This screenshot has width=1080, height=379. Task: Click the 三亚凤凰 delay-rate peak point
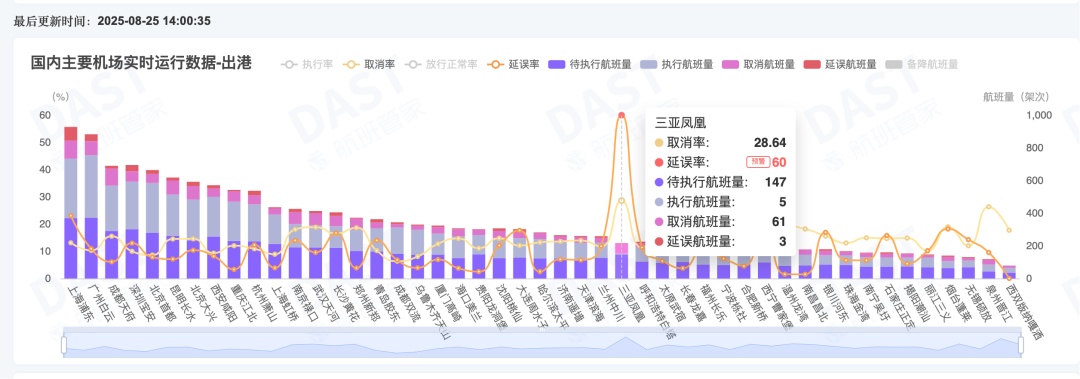pyautogui.click(x=621, y=115)
